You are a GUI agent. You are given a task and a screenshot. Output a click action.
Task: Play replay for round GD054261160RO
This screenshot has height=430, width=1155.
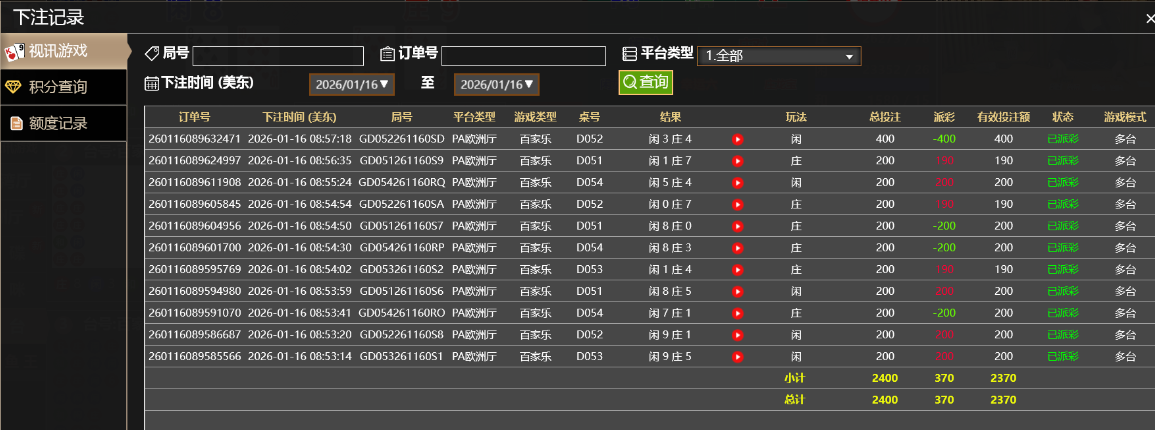737,313
